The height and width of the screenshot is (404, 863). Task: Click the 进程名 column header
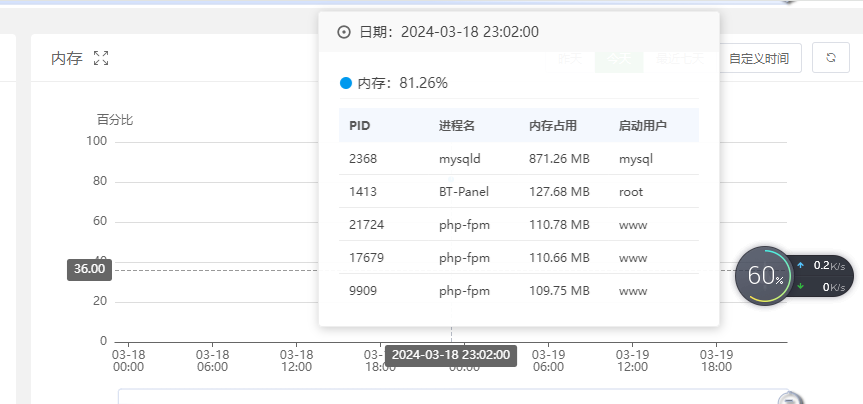(x=456, y=125)
